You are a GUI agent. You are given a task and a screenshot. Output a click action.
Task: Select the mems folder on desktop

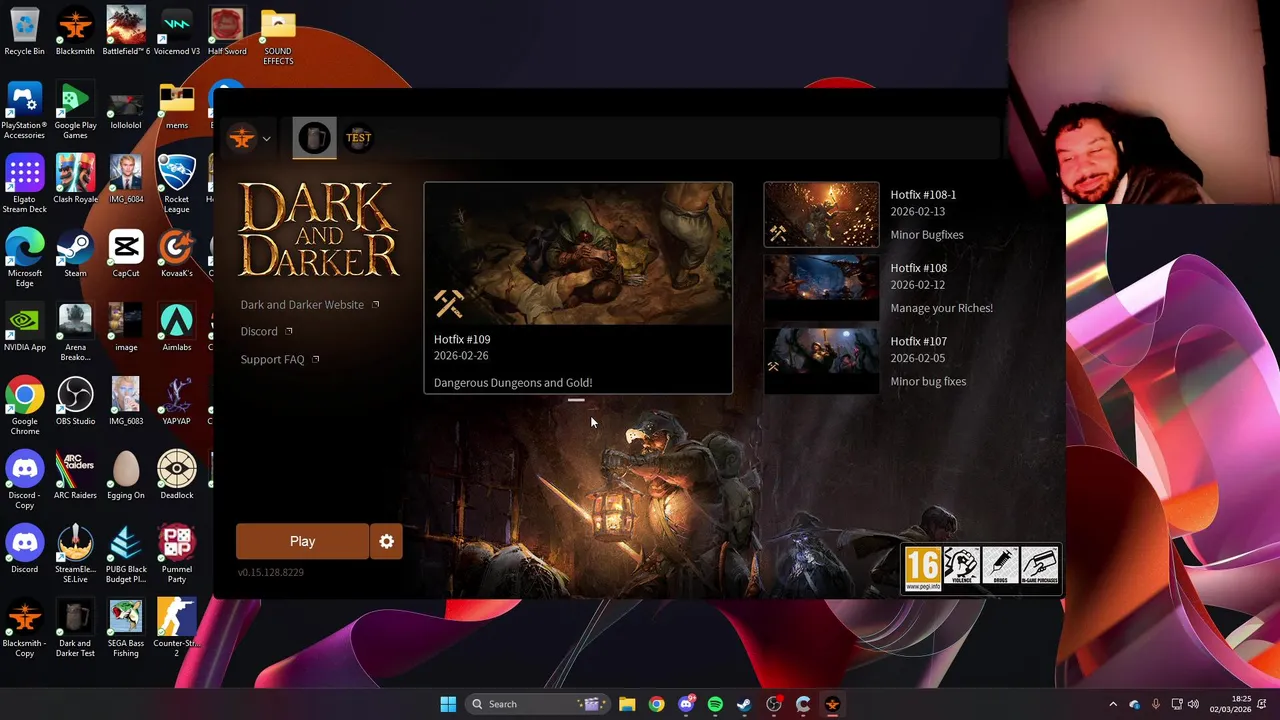(x=177, y=105)
